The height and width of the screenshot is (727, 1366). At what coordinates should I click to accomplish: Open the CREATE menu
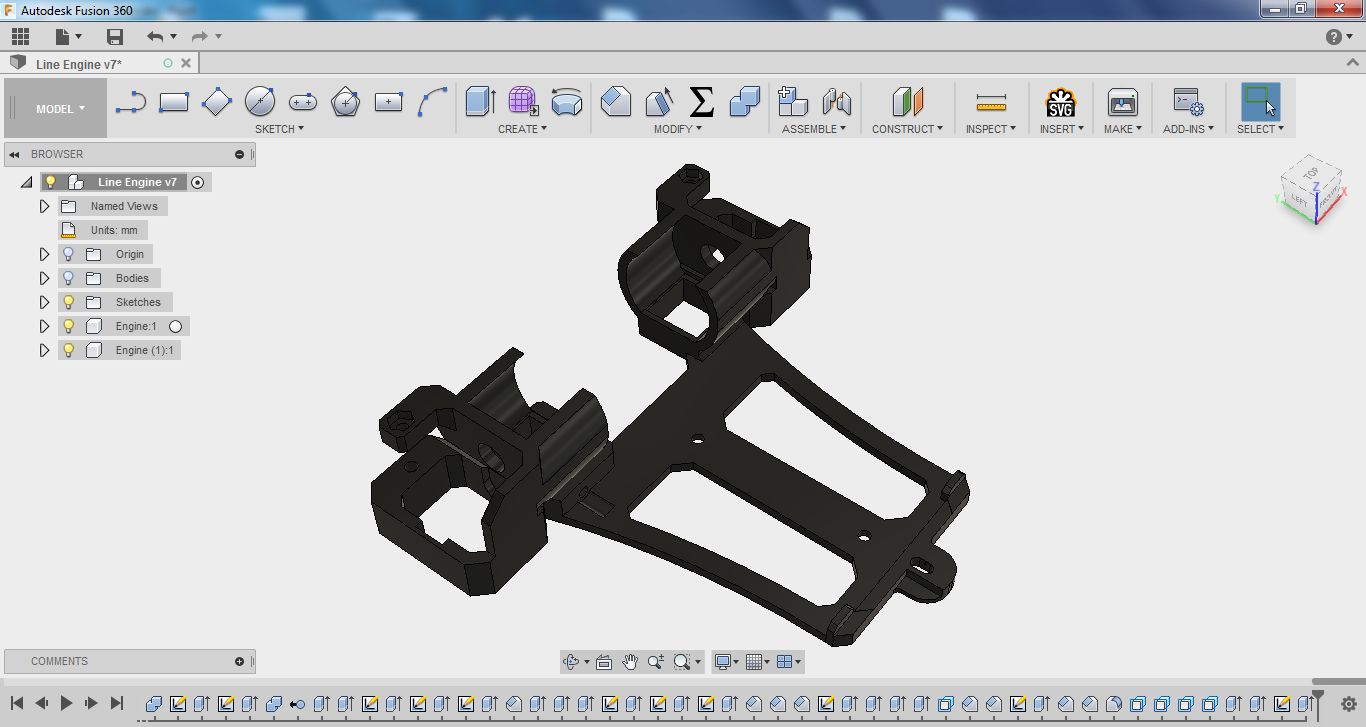pos(522,129)
